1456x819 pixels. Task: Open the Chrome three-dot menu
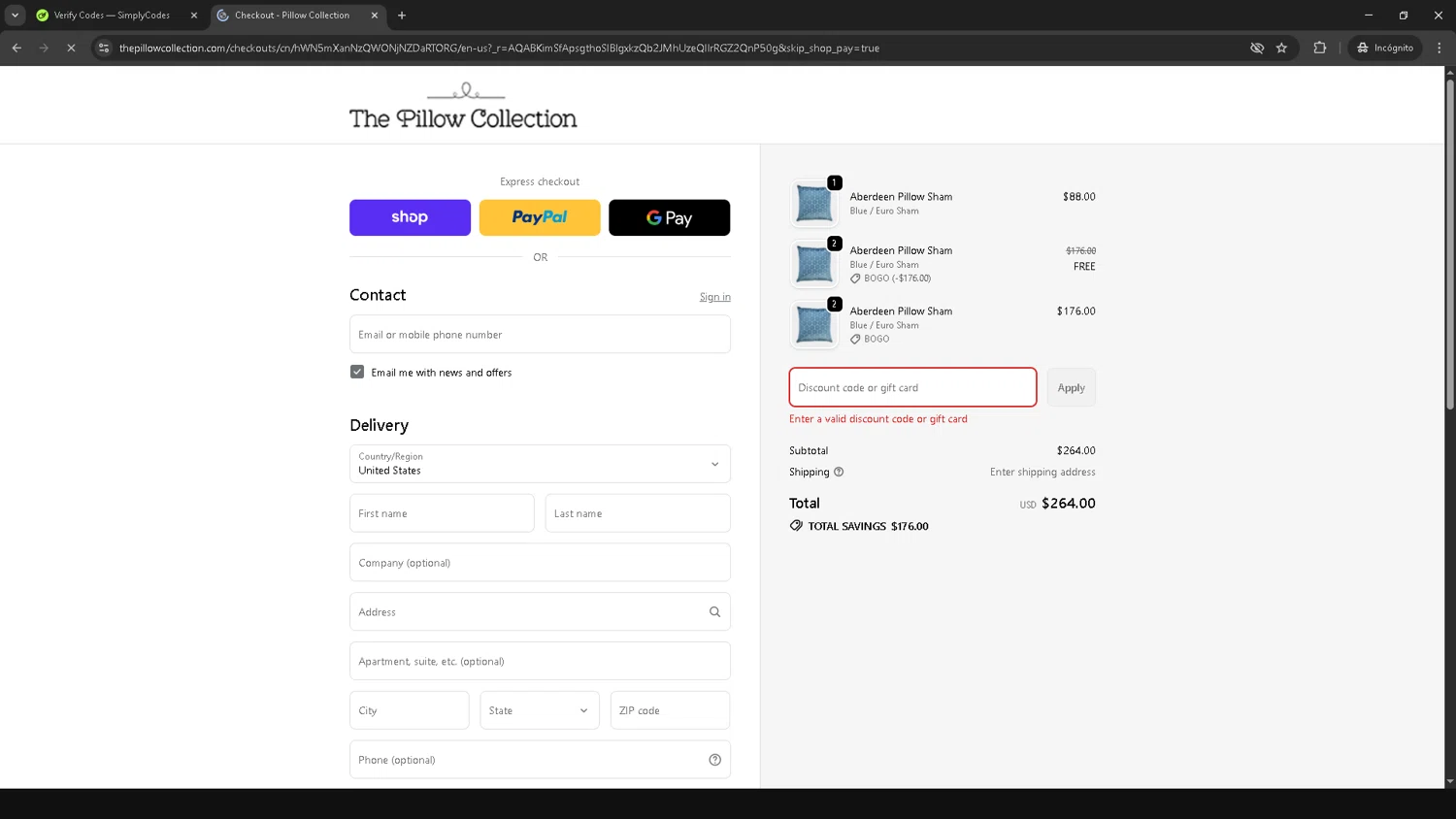click(1439, 48)
